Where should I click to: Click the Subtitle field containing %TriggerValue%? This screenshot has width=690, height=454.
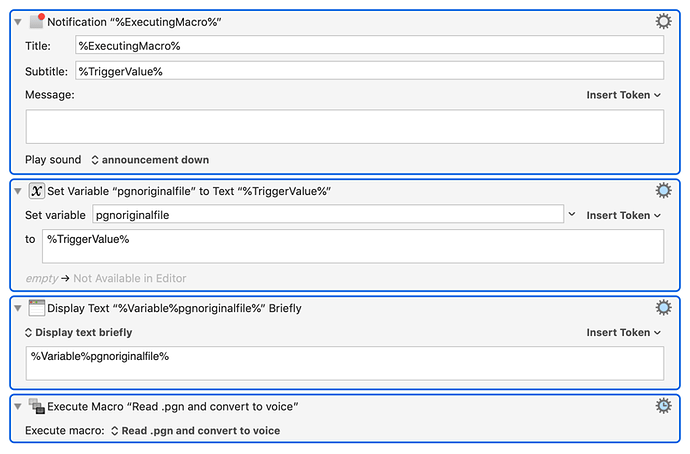[369, 71]
